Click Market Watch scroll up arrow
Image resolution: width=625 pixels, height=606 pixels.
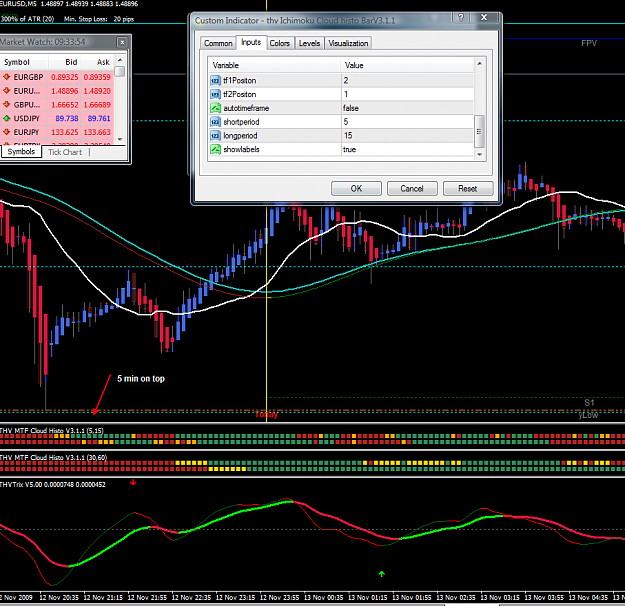pos(120,60)
